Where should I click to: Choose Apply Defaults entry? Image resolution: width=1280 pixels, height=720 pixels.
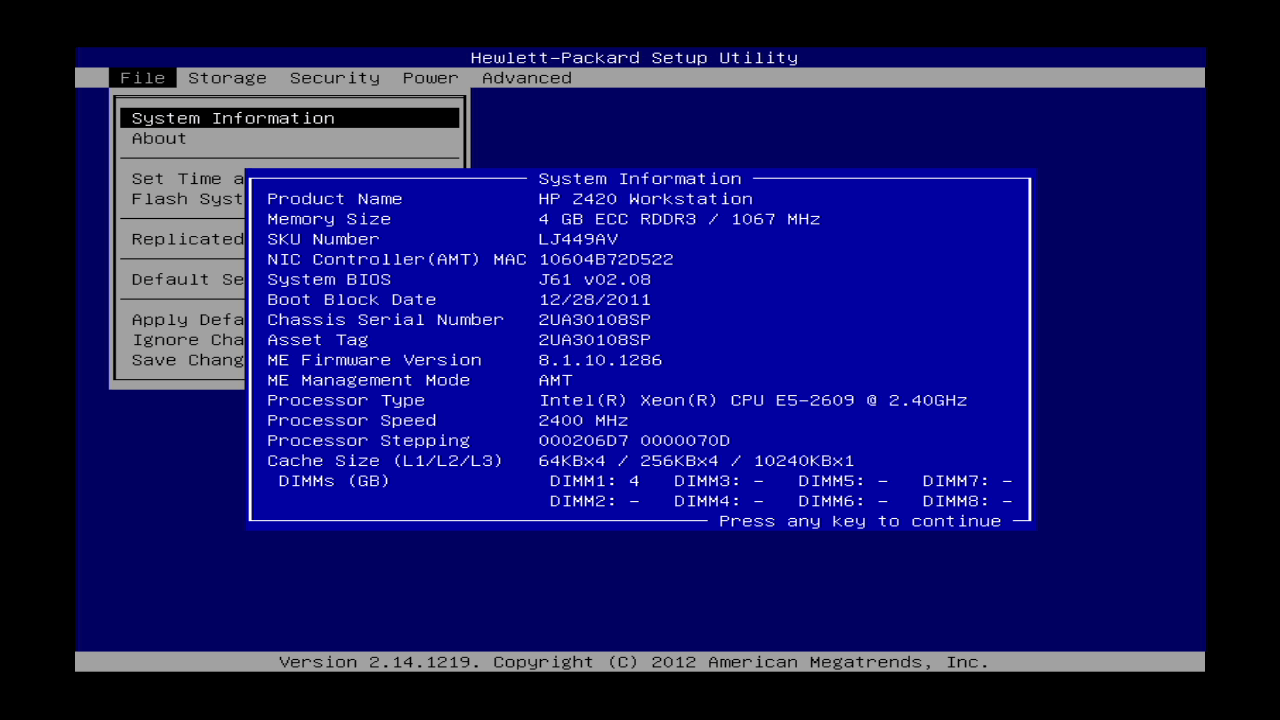(x=187, y=320)
